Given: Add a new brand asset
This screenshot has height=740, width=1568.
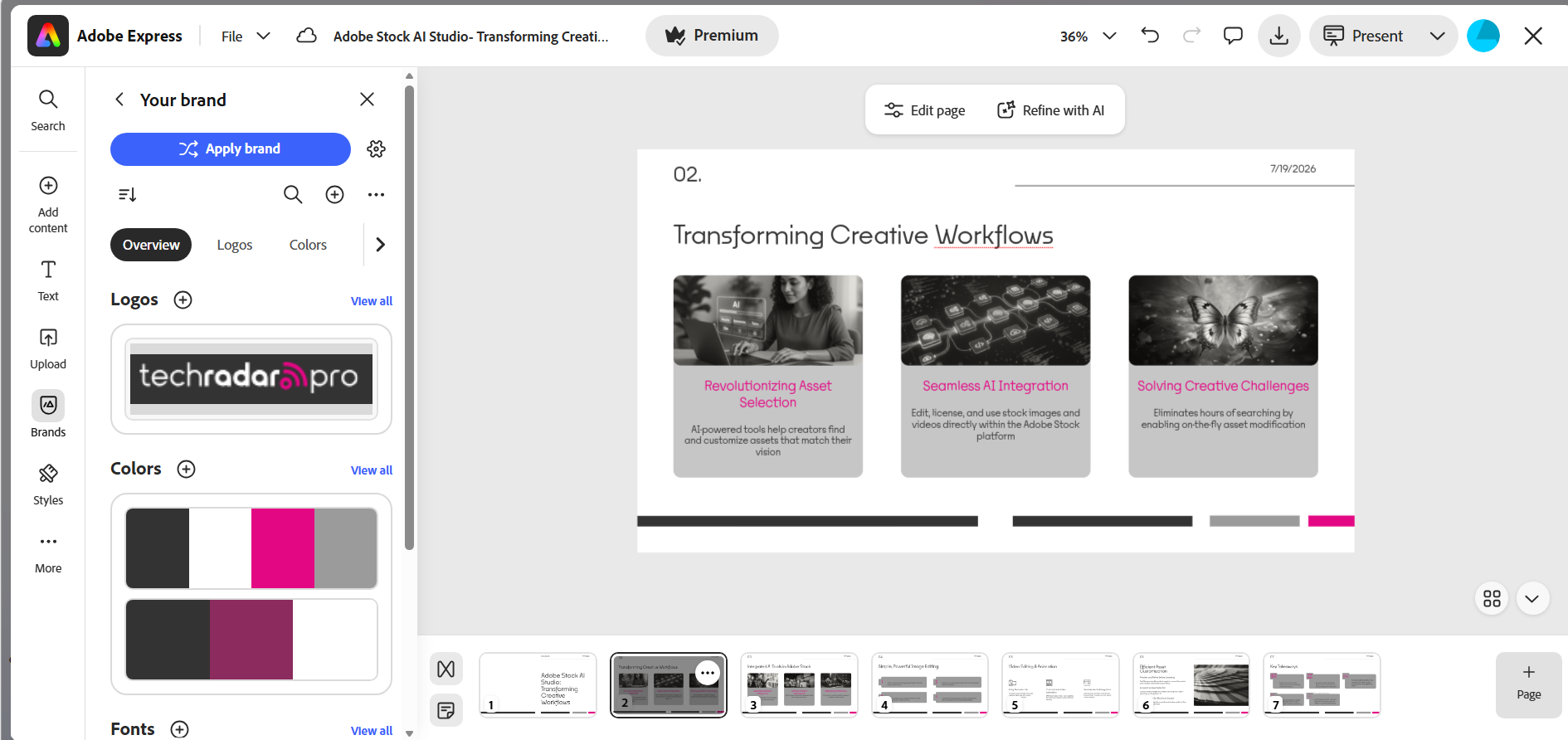Looking at the screenshot, I should (334, 194).
